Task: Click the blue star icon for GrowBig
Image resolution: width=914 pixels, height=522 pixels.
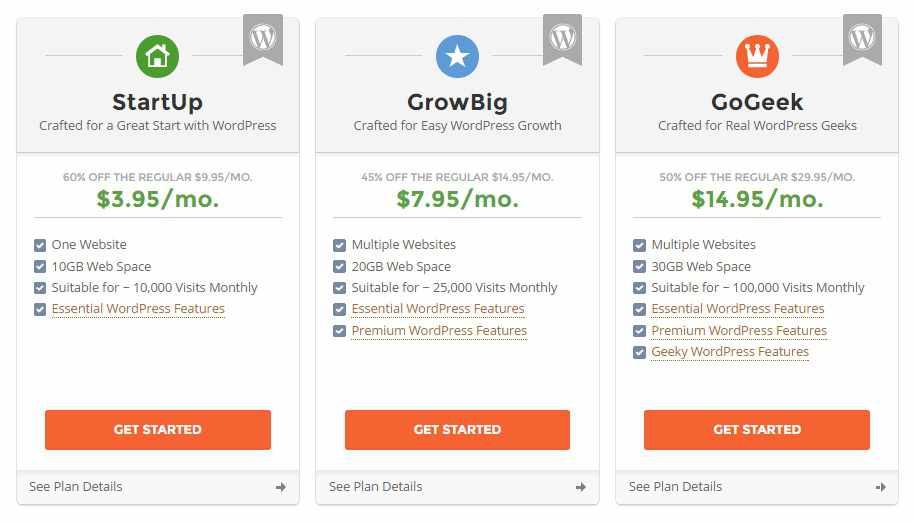Action: [x=457, y=56]
